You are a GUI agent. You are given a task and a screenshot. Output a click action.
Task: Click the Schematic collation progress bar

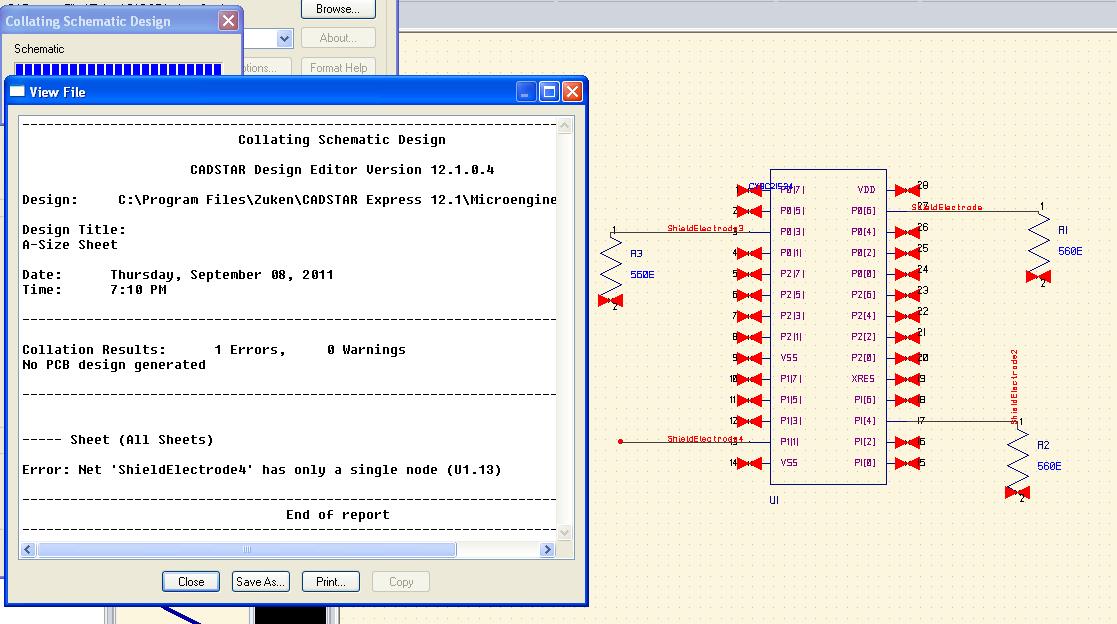pyautogui.click(x=118, y=69)
